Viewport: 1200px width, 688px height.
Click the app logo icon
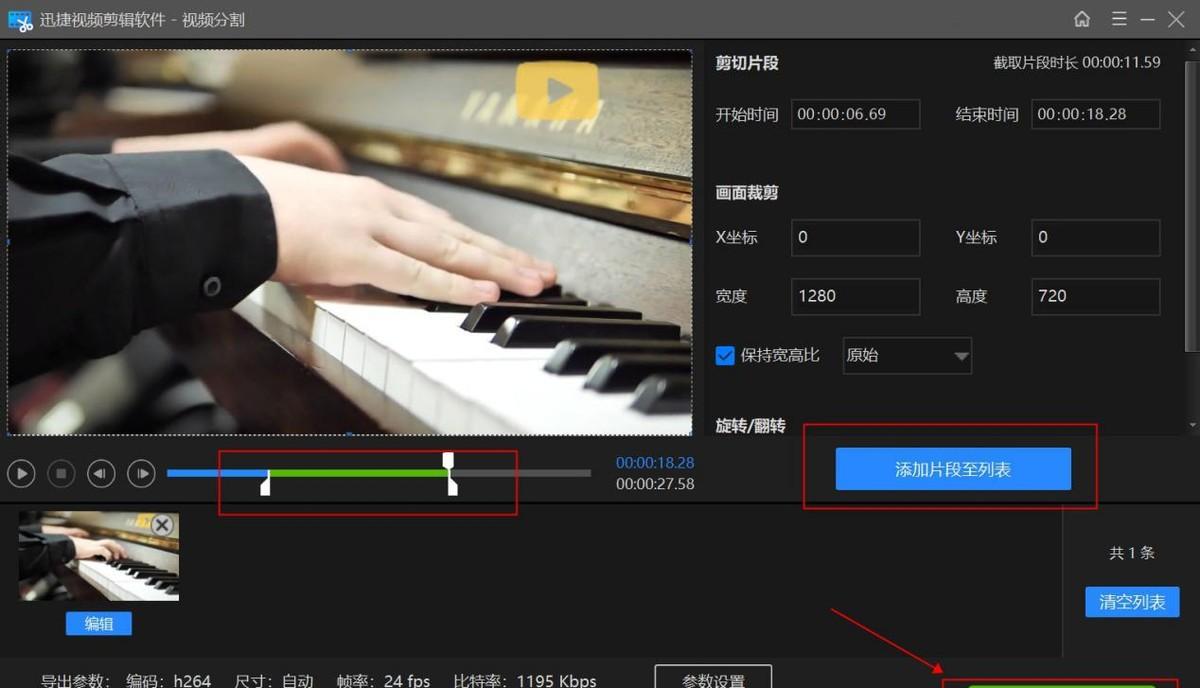coord(20,19)
